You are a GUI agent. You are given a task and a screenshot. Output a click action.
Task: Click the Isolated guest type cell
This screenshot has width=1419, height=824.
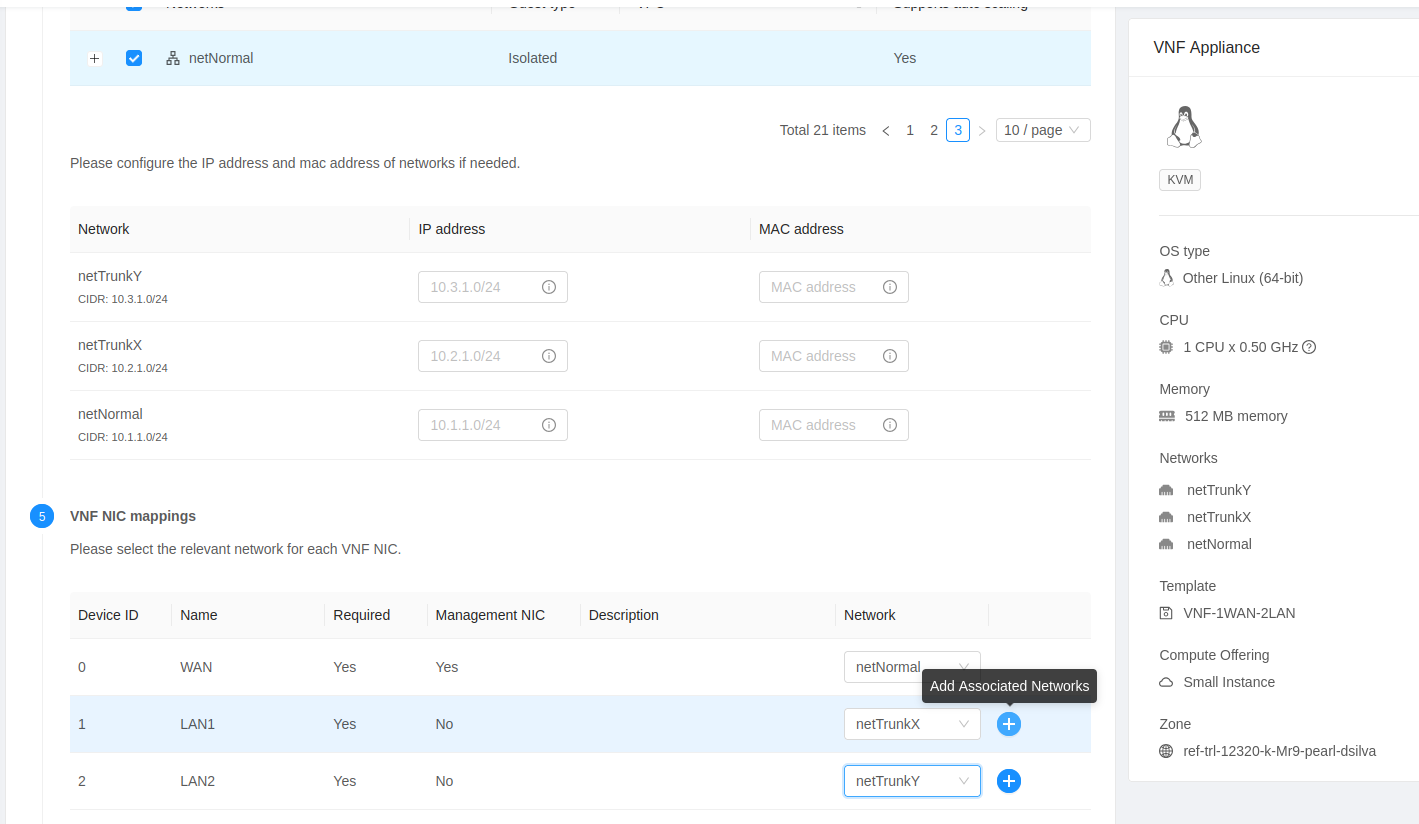pos(533,58)
